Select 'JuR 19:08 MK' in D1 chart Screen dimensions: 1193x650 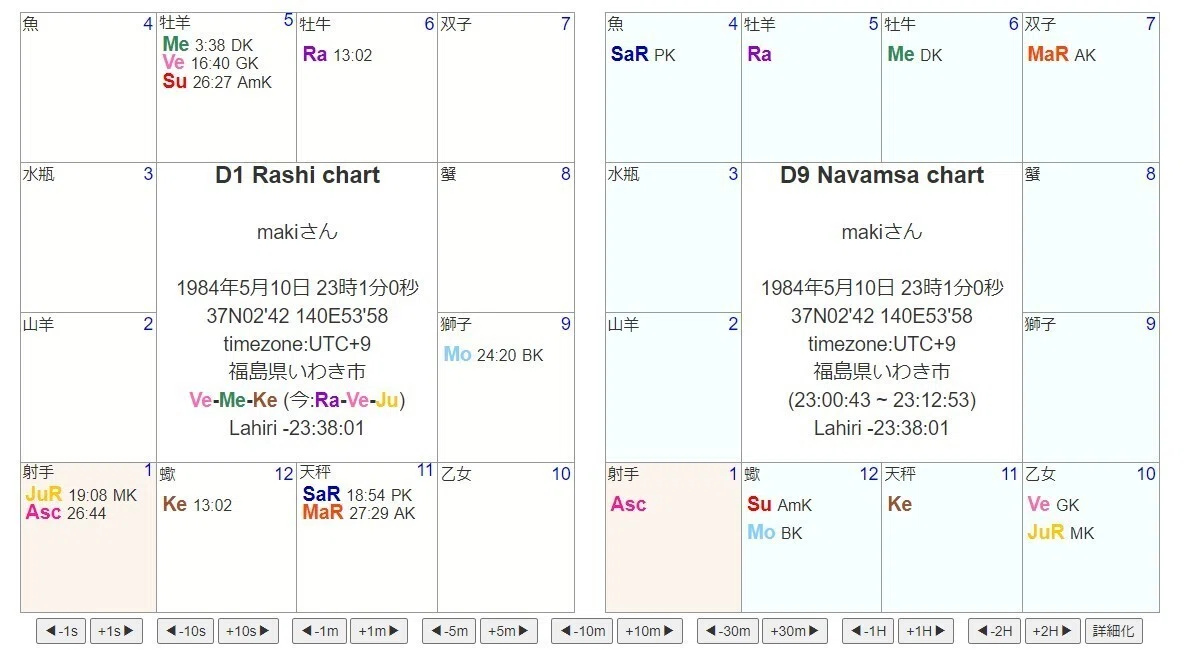(81, 495)
